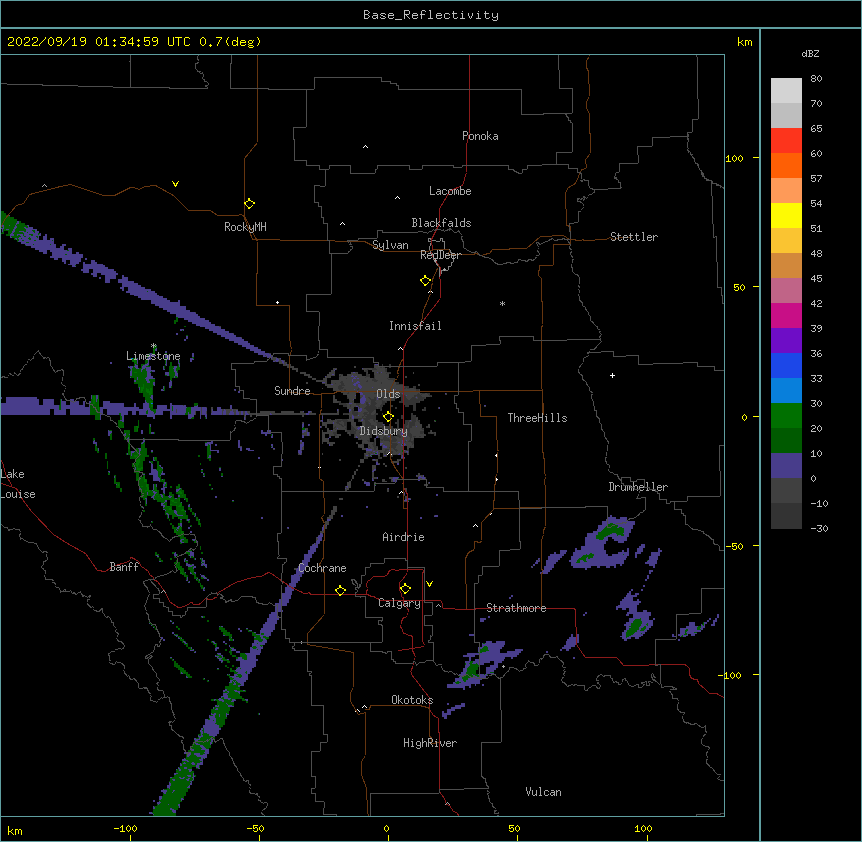Click the Didsbury town label
Viewport: 862px width, 842px height.
tap(384, 431)
